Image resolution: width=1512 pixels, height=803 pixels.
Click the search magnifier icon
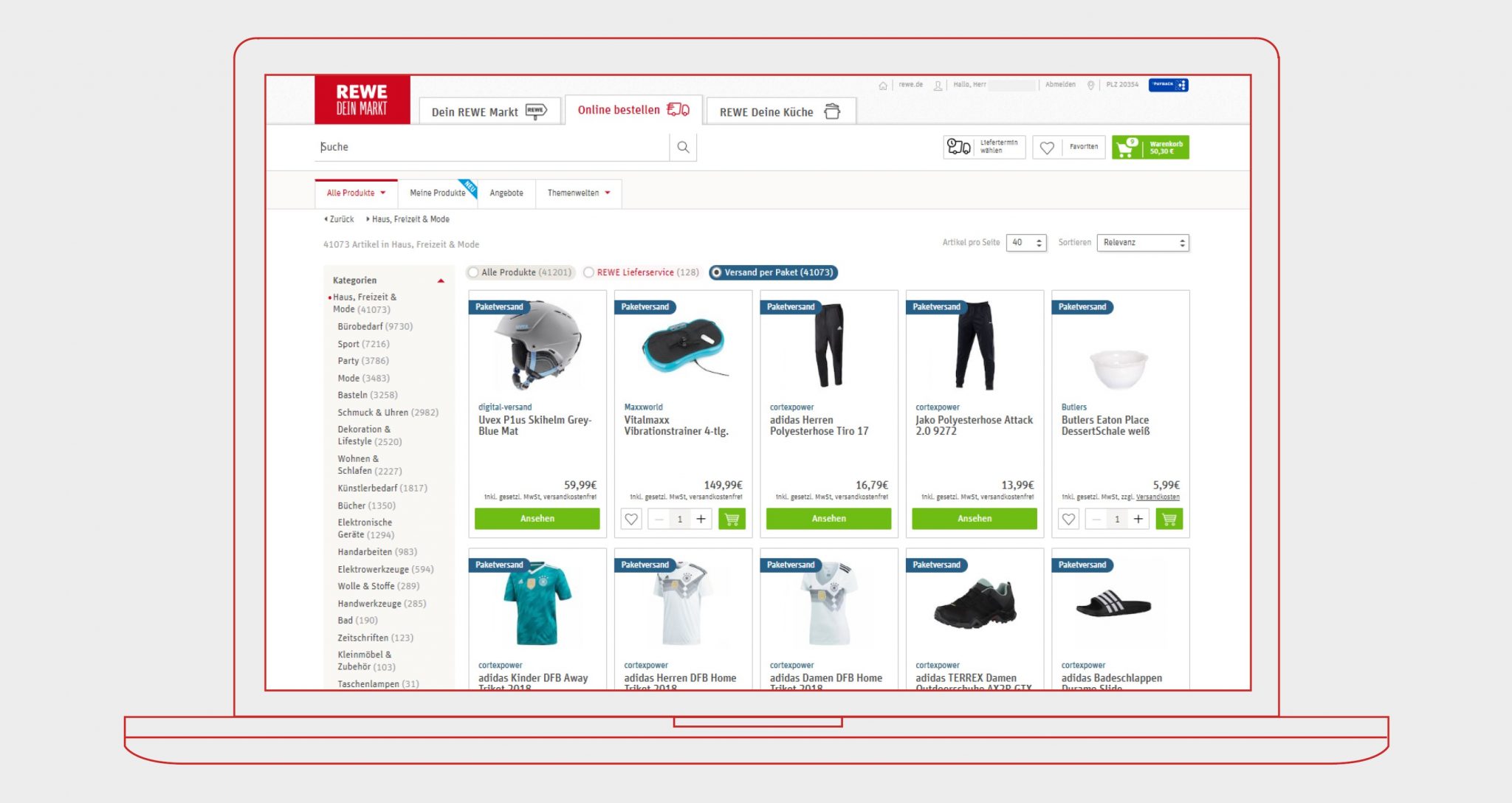(x=683, y=147)
